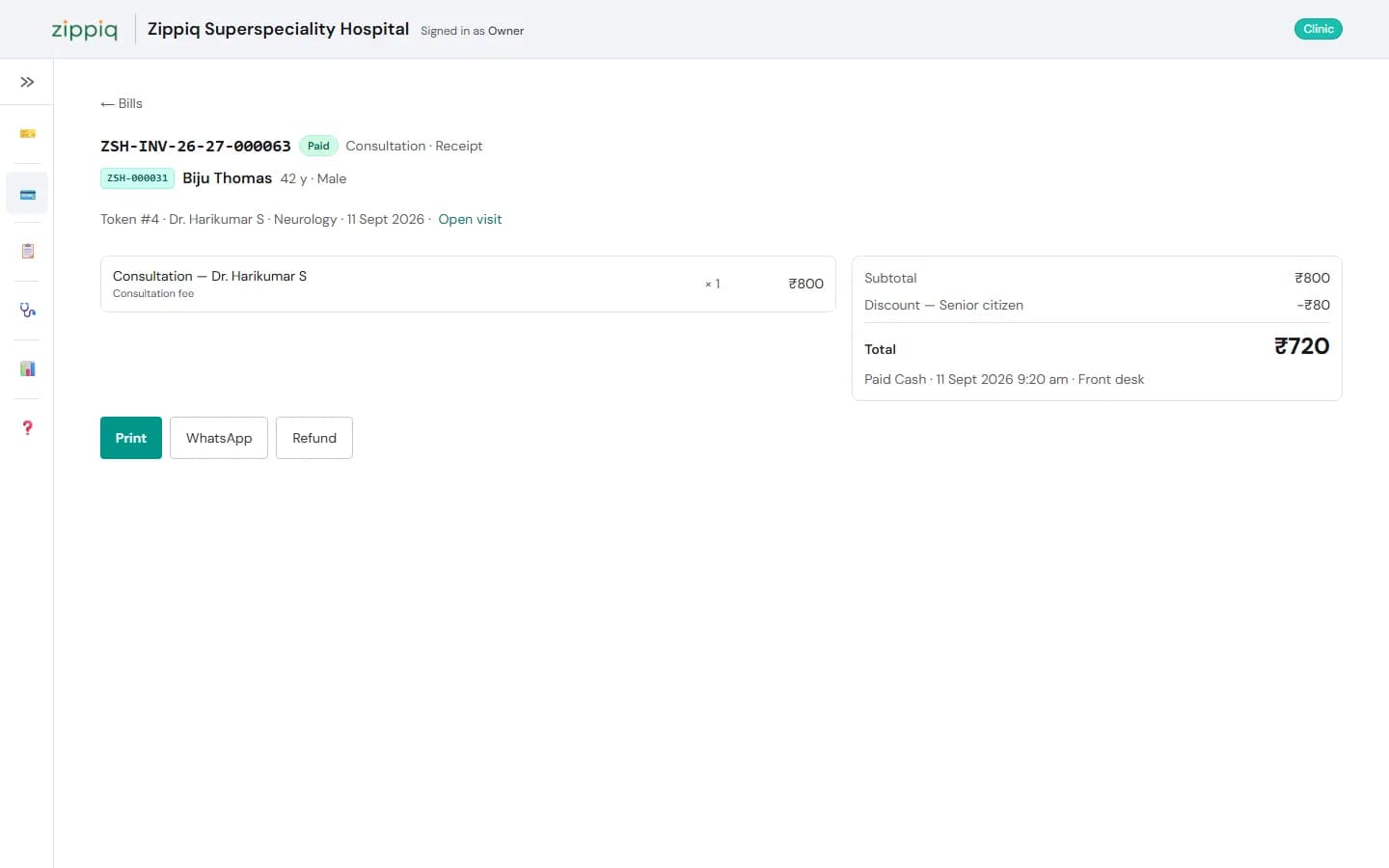Image resolution: width=1389 pixels, height=868 pixels.
Task: Click the Paid Cash payment details line
Action: tap(1004, 379)
